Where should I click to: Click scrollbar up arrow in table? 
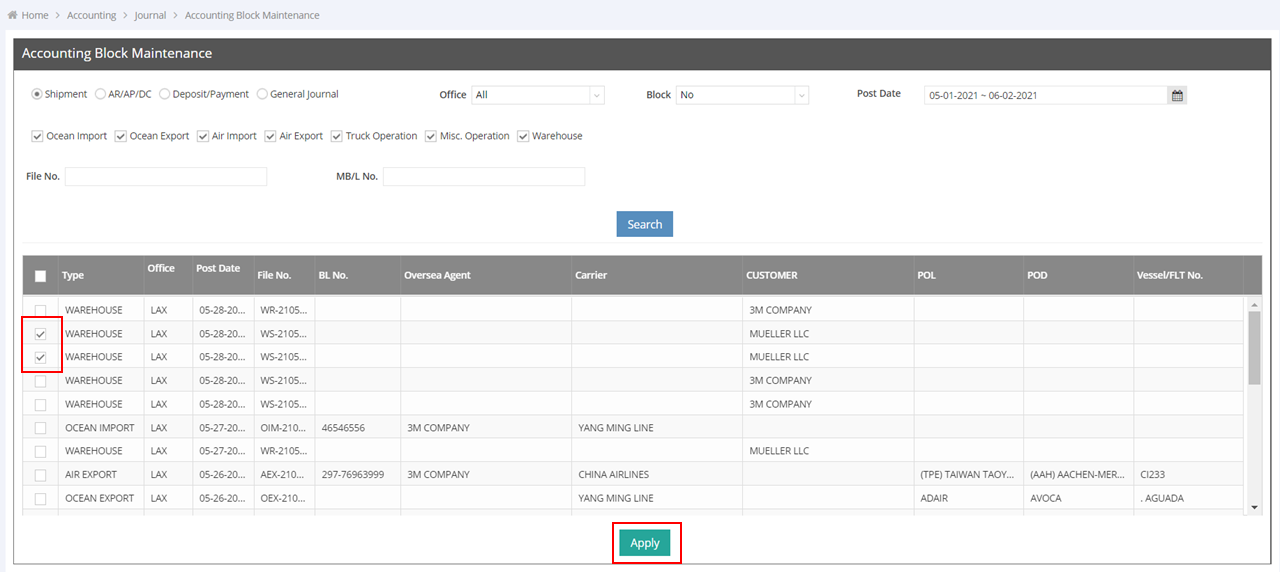coord(1254,304)
